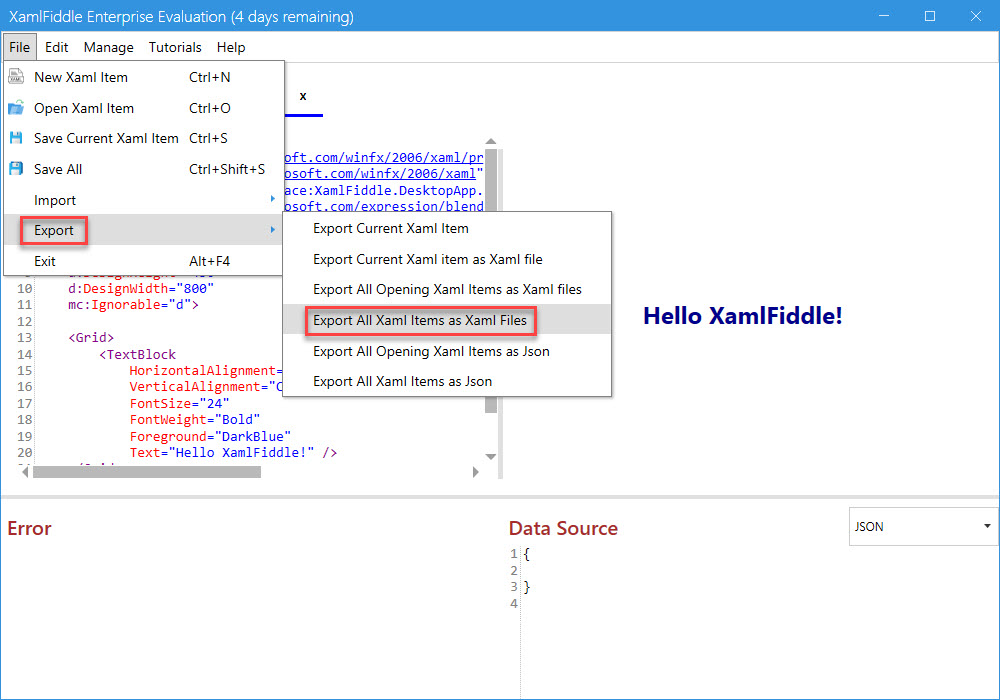Click the closing brace in Data Source editor
The width and height of the screenshot is (1000, 700).
tap(527, 587)
